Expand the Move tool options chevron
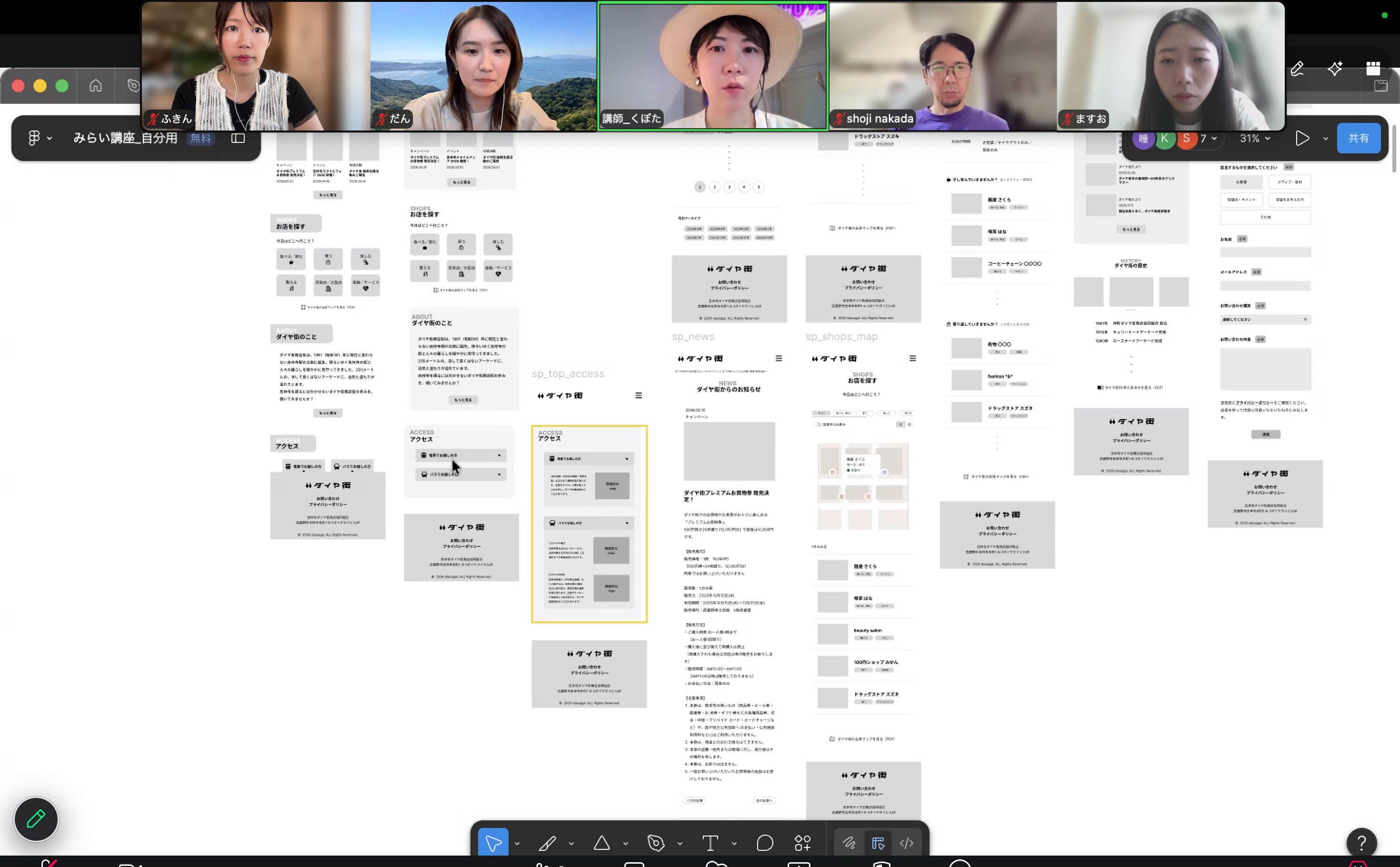This screenshot has height=867, width=1400. pos(517,844)
